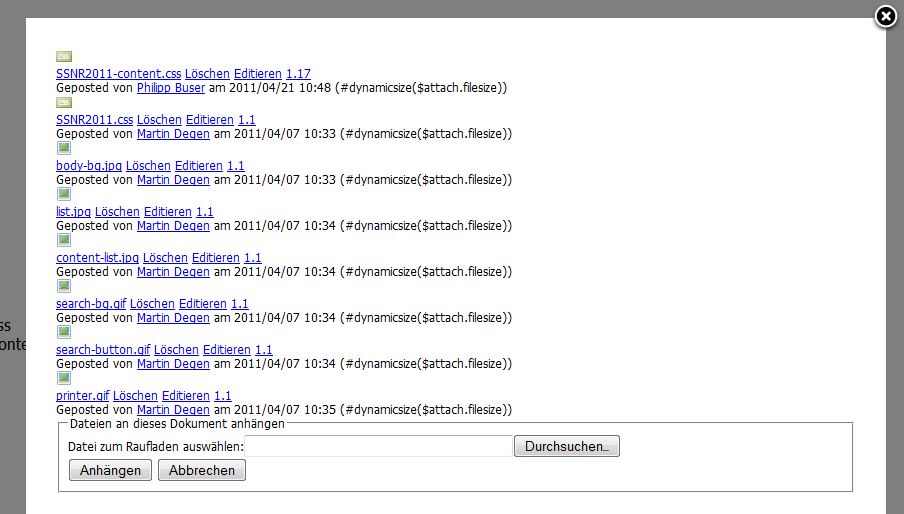Edit search-button.gif via its Editieren link
Screen dimensions: 904x514
coord(226,350)
